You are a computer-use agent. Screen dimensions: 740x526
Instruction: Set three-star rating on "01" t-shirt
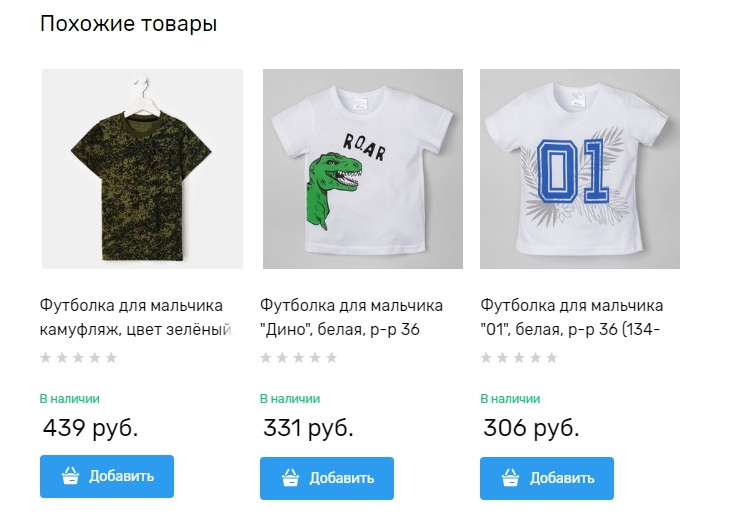coord(519,358)
